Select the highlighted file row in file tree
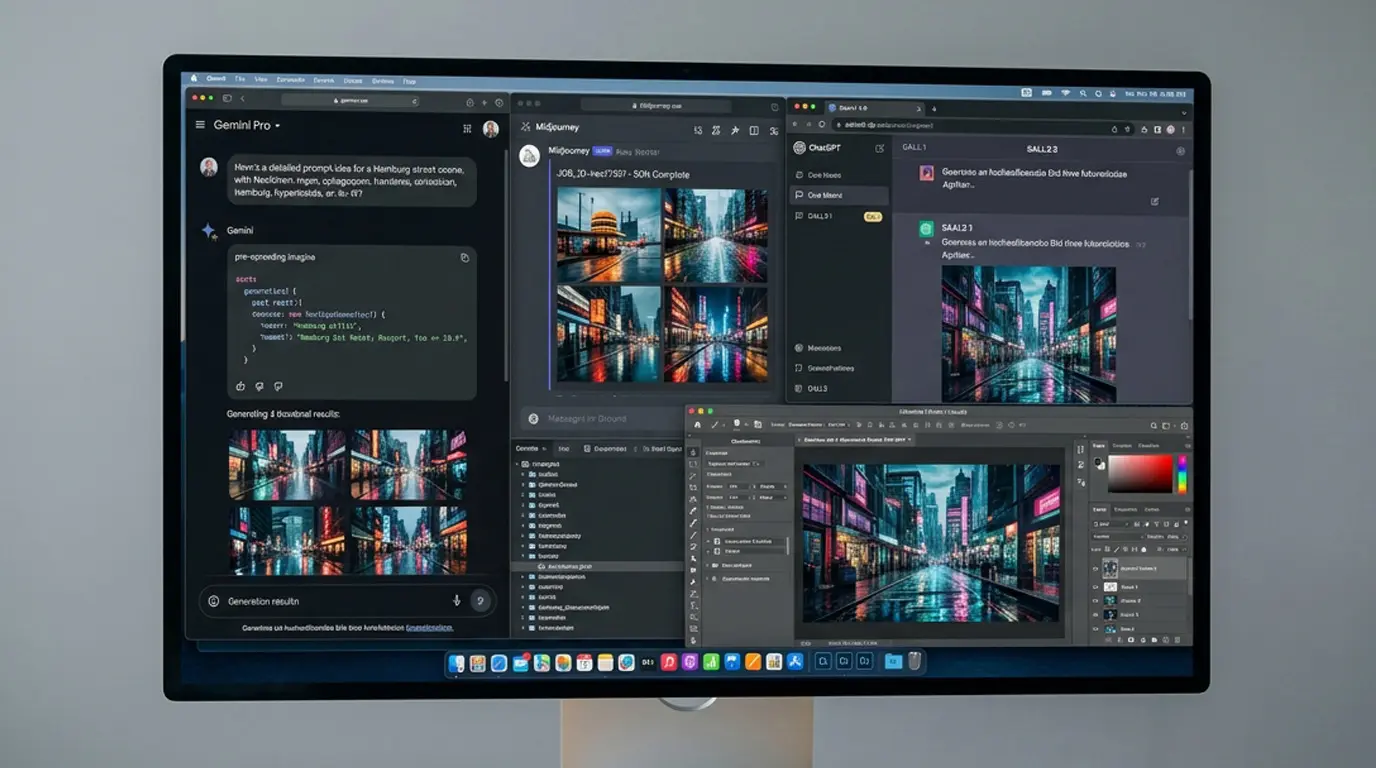 coord(597,566)
